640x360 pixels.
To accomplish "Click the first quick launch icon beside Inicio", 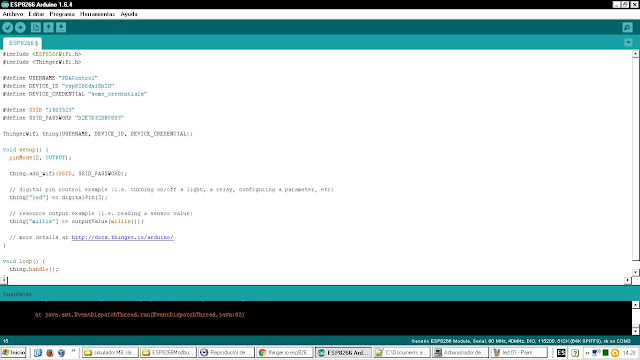I will tap(38, 353).
